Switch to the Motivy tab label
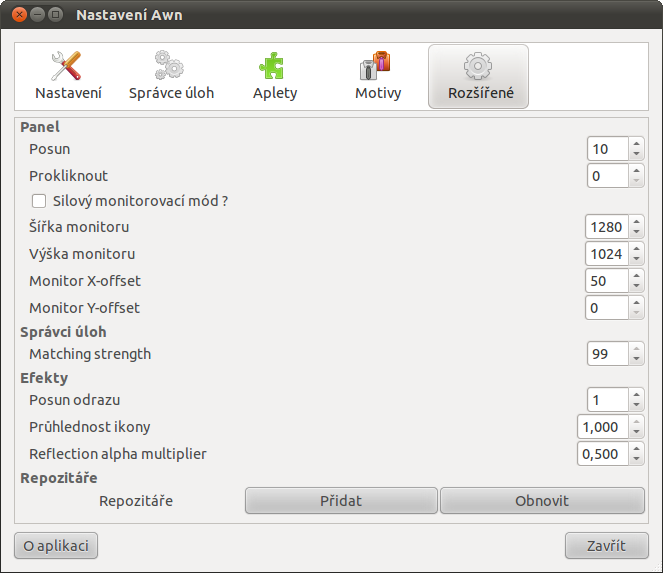Viewport: 663px width, 573px height. [378, 93]
